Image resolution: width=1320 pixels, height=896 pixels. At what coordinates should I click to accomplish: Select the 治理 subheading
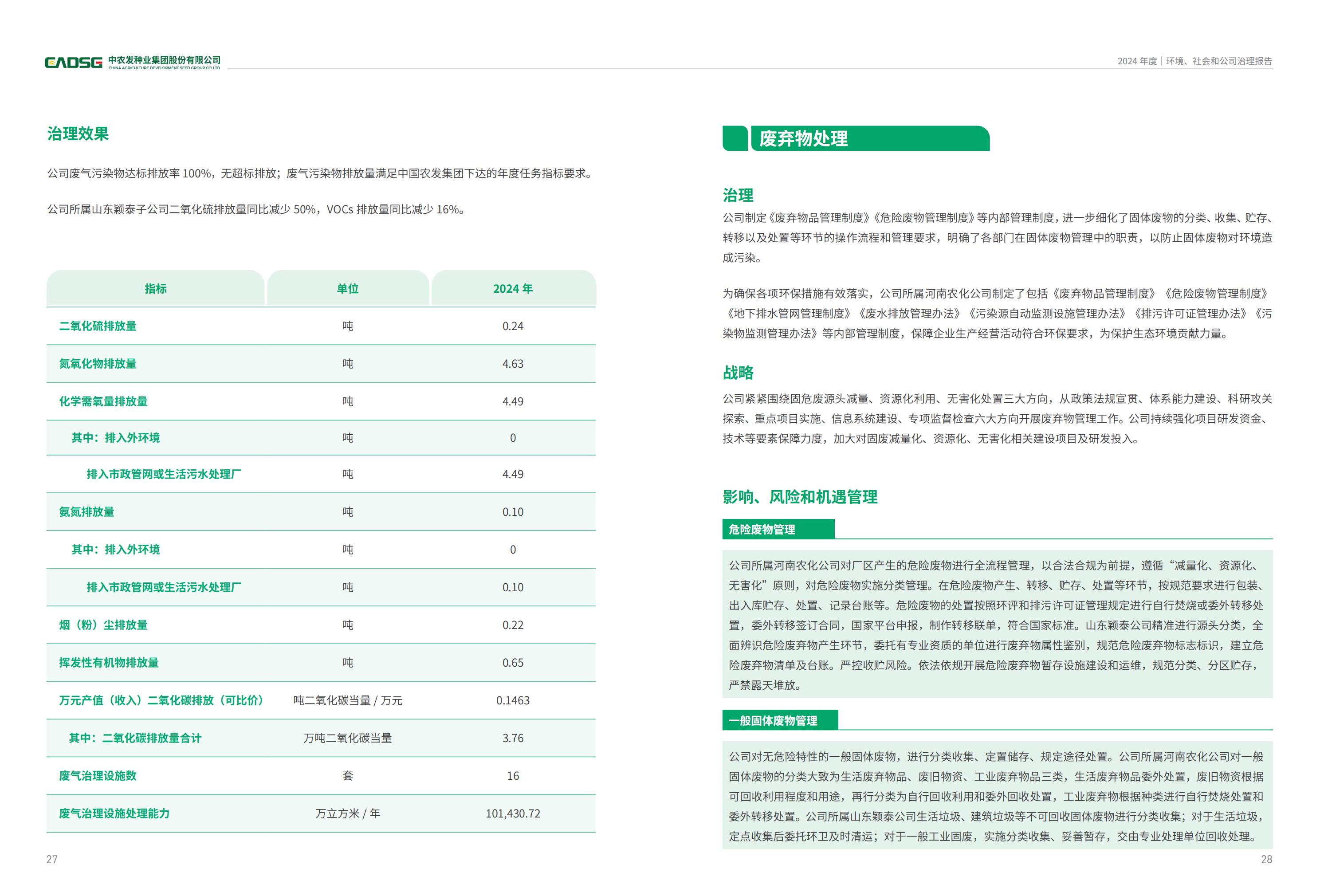point(738,196)
